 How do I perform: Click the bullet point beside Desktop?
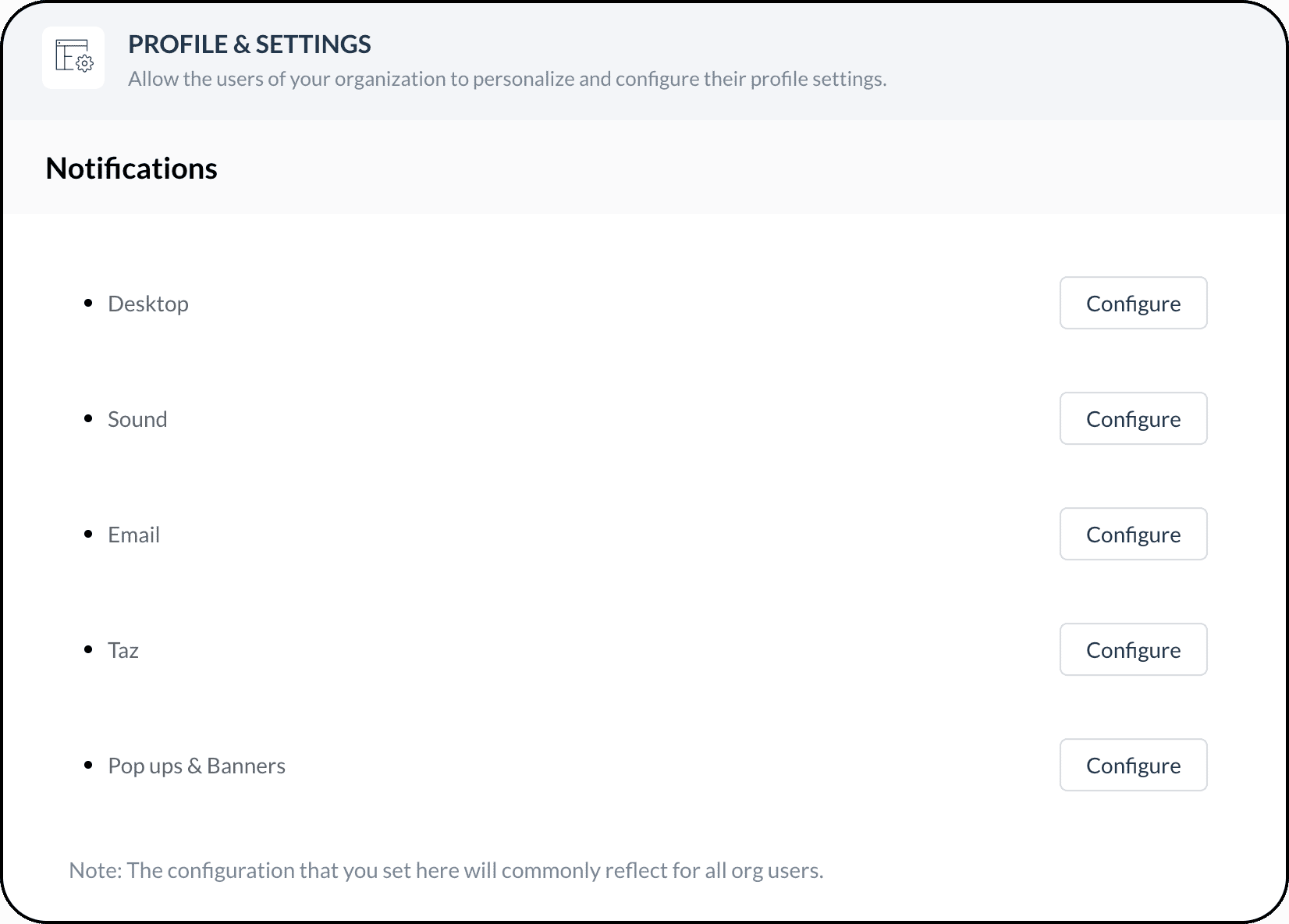pyautogui.click(x=88, y=303)
